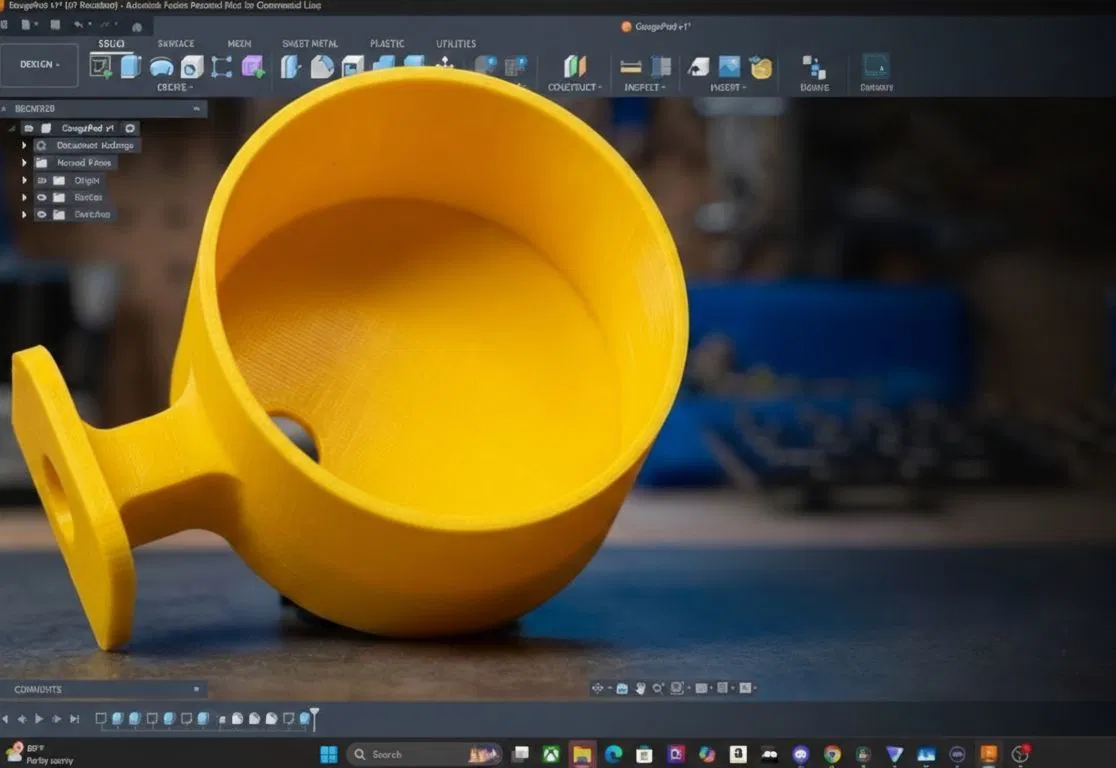Open Microsoft Edge from the taskbar
Screen dimensions: 1116x768
[x=613, y=754]
